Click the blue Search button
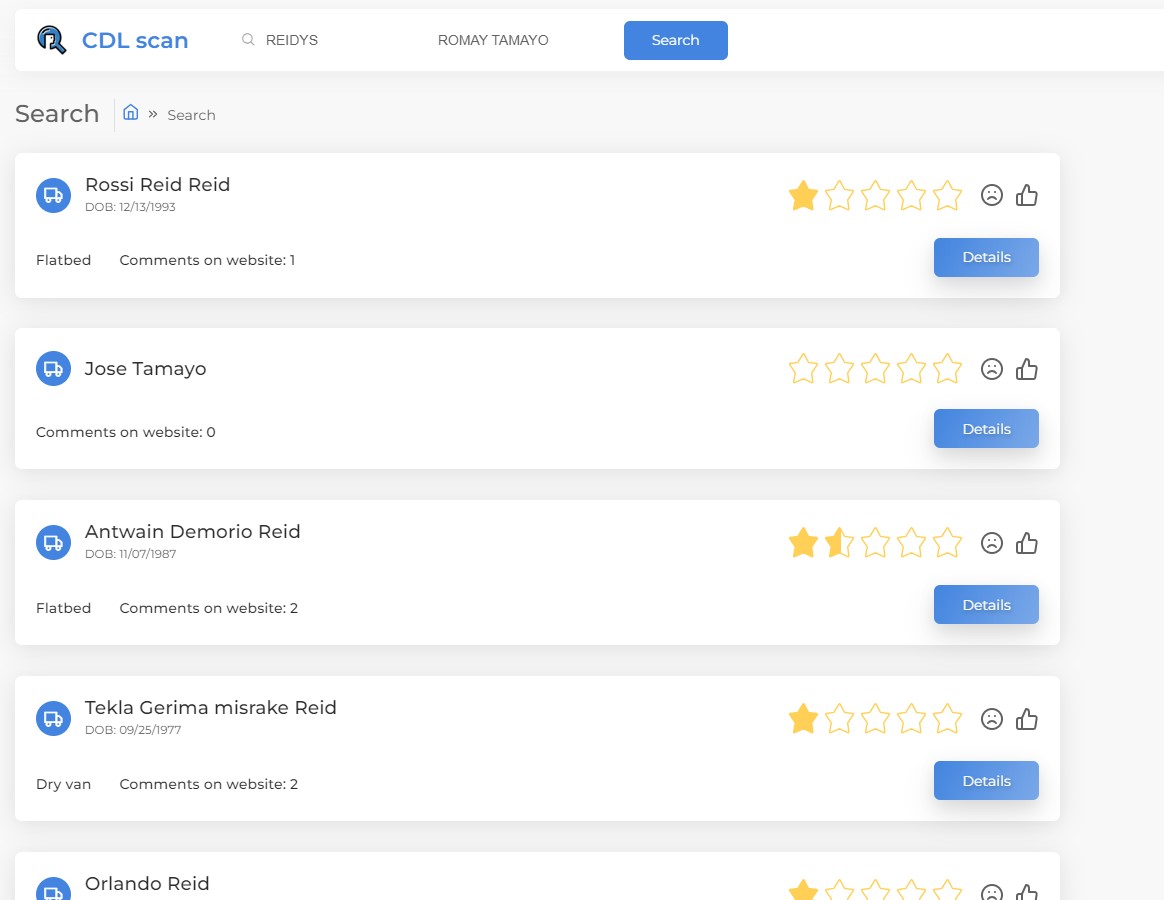The image size is (1164, 900). (676, 40)
